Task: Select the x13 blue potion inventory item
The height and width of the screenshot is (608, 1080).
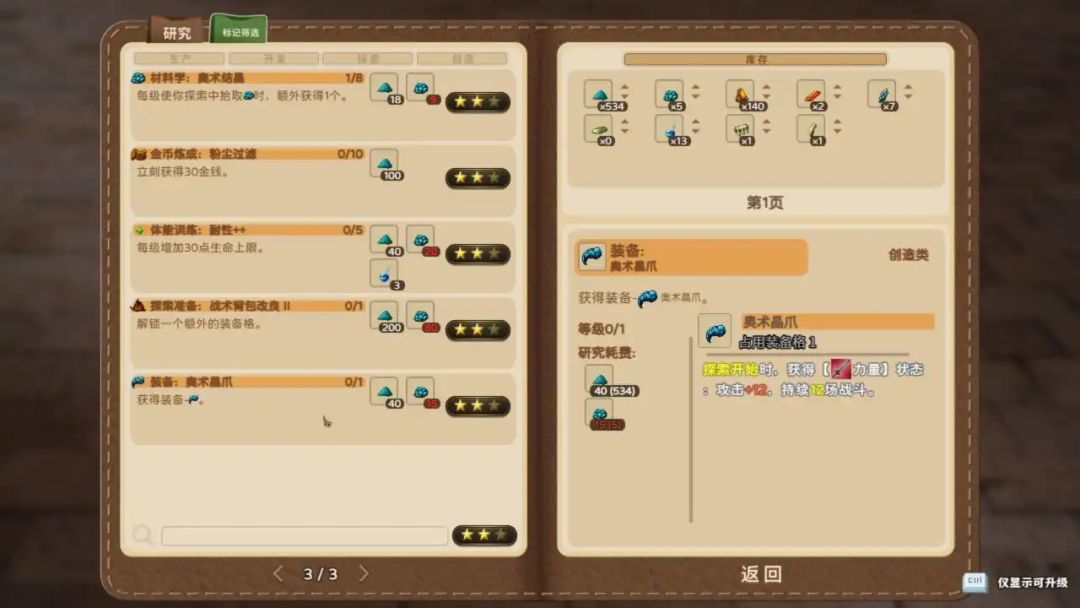Action: (x=670, y=129)
